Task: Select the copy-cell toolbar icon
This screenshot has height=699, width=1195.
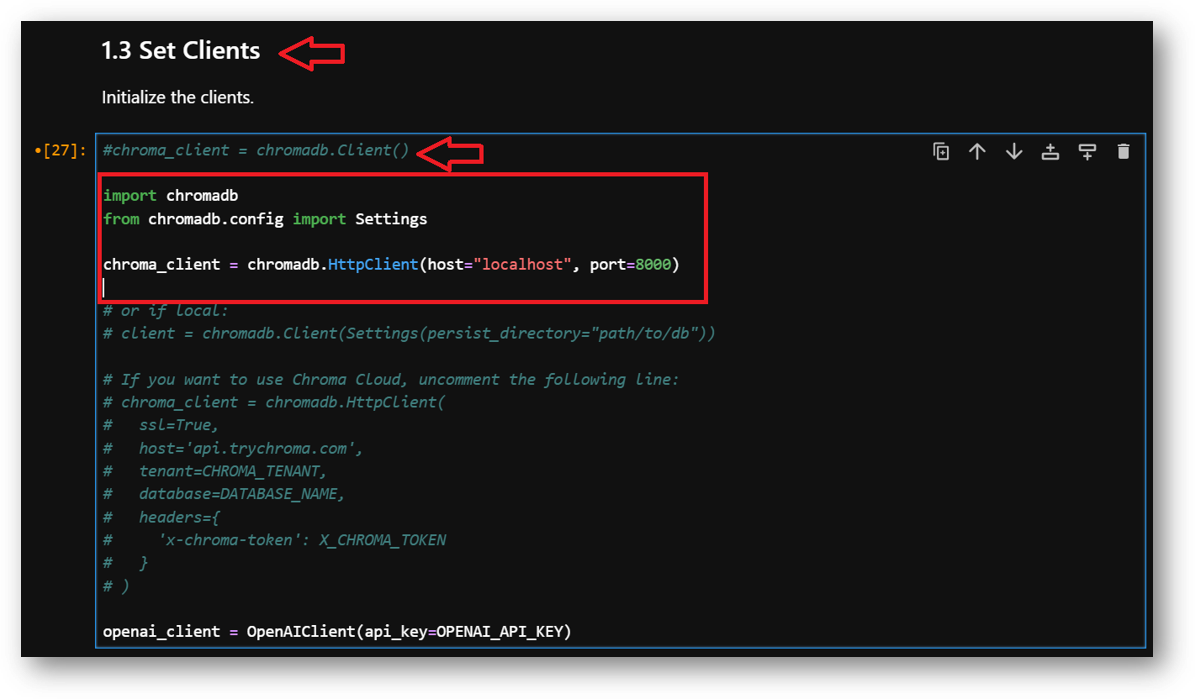Action: (x=941, y=150)
